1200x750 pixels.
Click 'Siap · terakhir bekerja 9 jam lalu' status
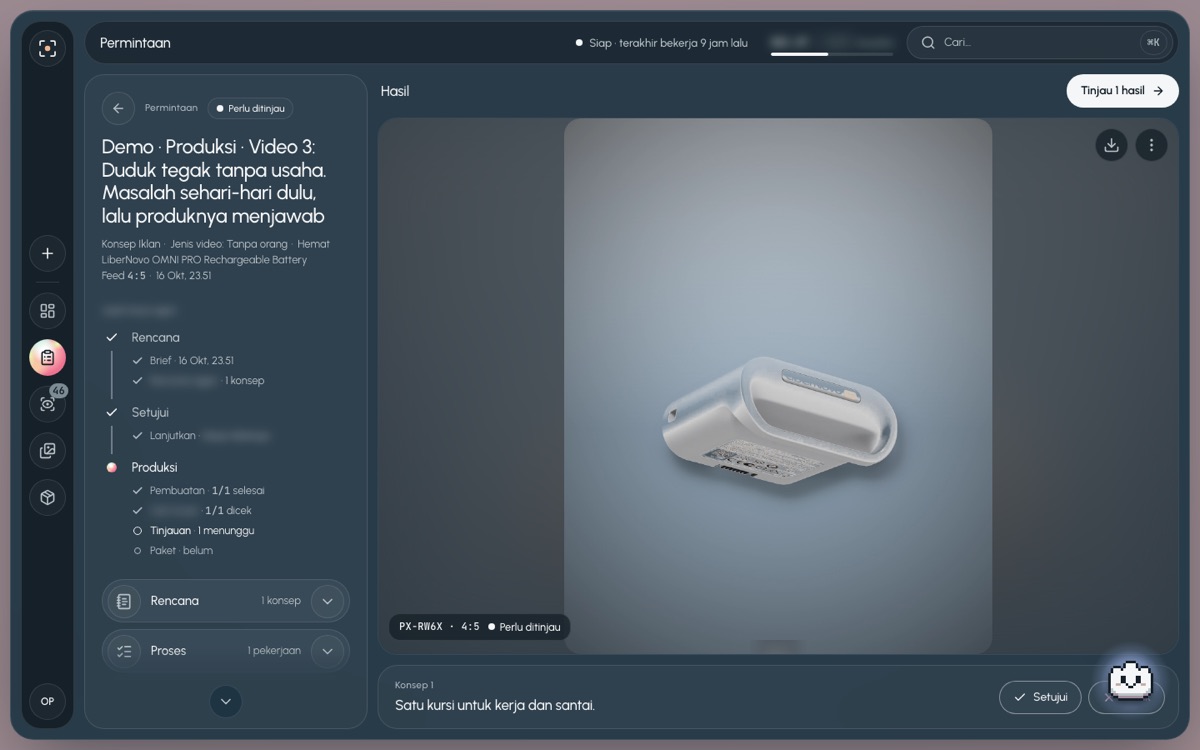coord(662,43)
